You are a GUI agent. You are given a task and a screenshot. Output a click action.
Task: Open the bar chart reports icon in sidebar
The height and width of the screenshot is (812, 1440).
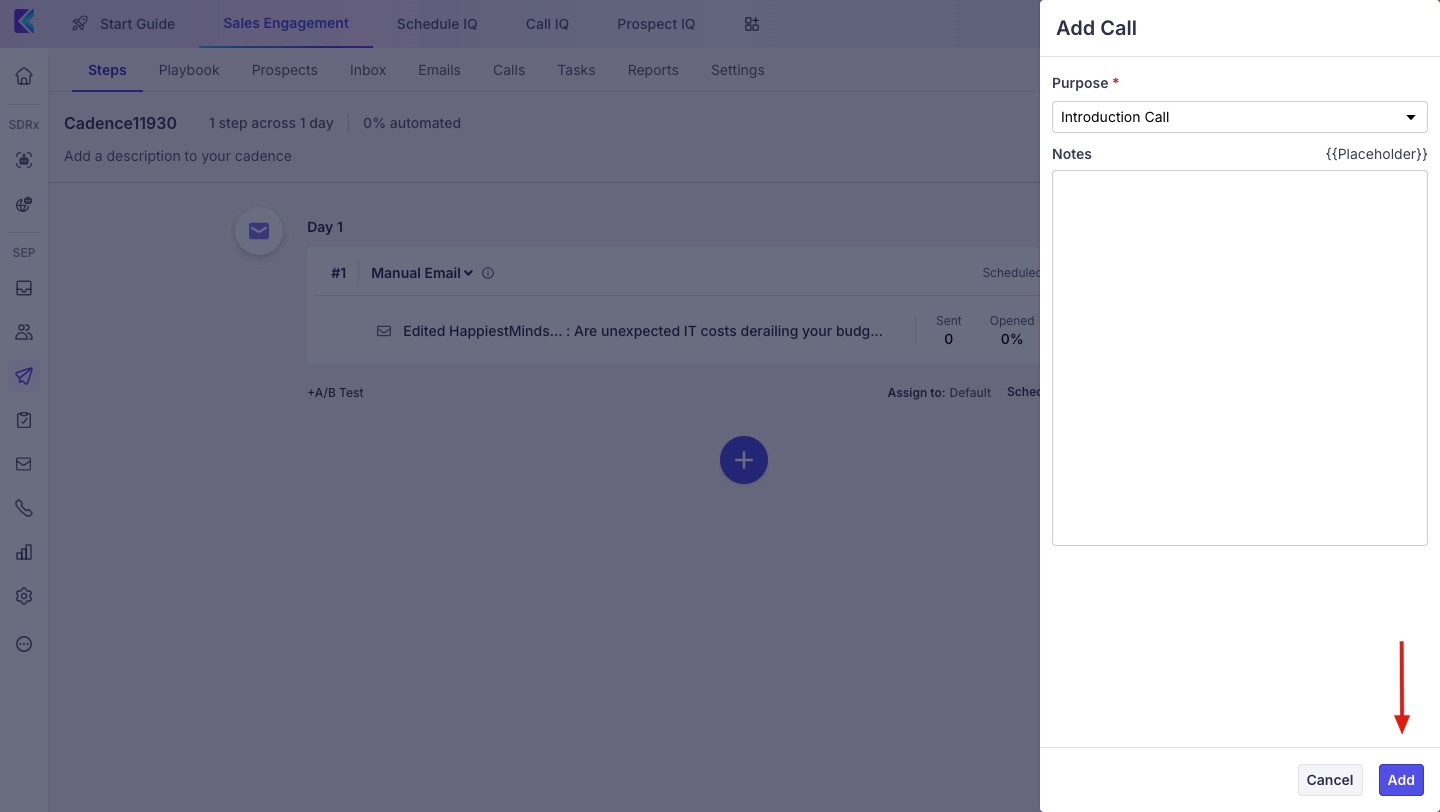24,552
